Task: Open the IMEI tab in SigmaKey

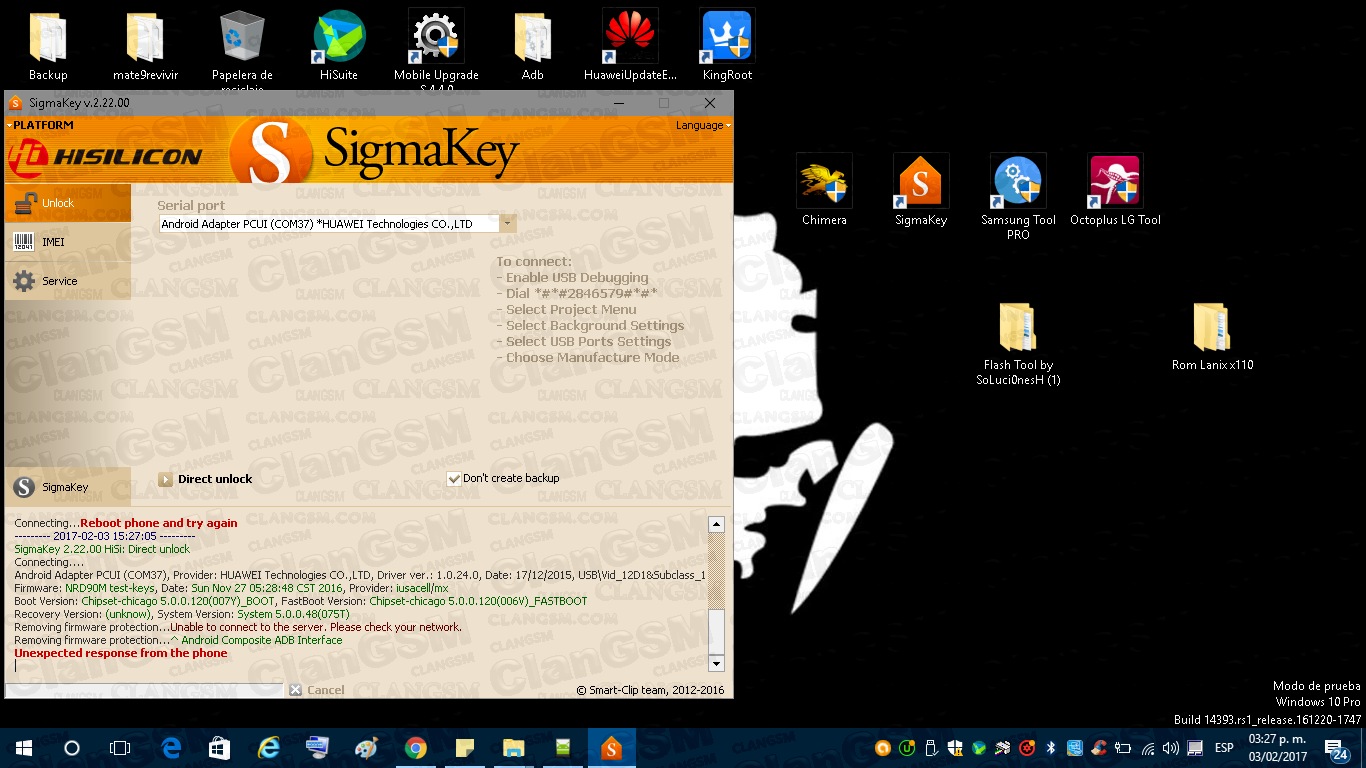Action: 67,242
